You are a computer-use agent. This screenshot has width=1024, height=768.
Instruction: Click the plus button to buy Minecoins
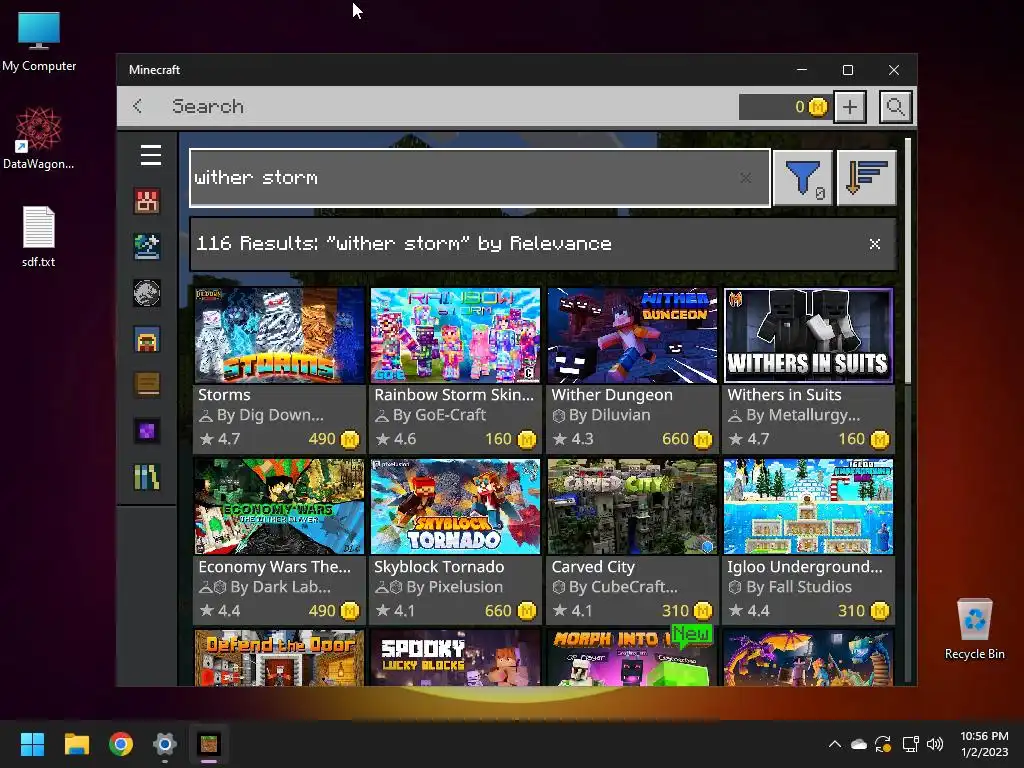(x=850, y=106)
